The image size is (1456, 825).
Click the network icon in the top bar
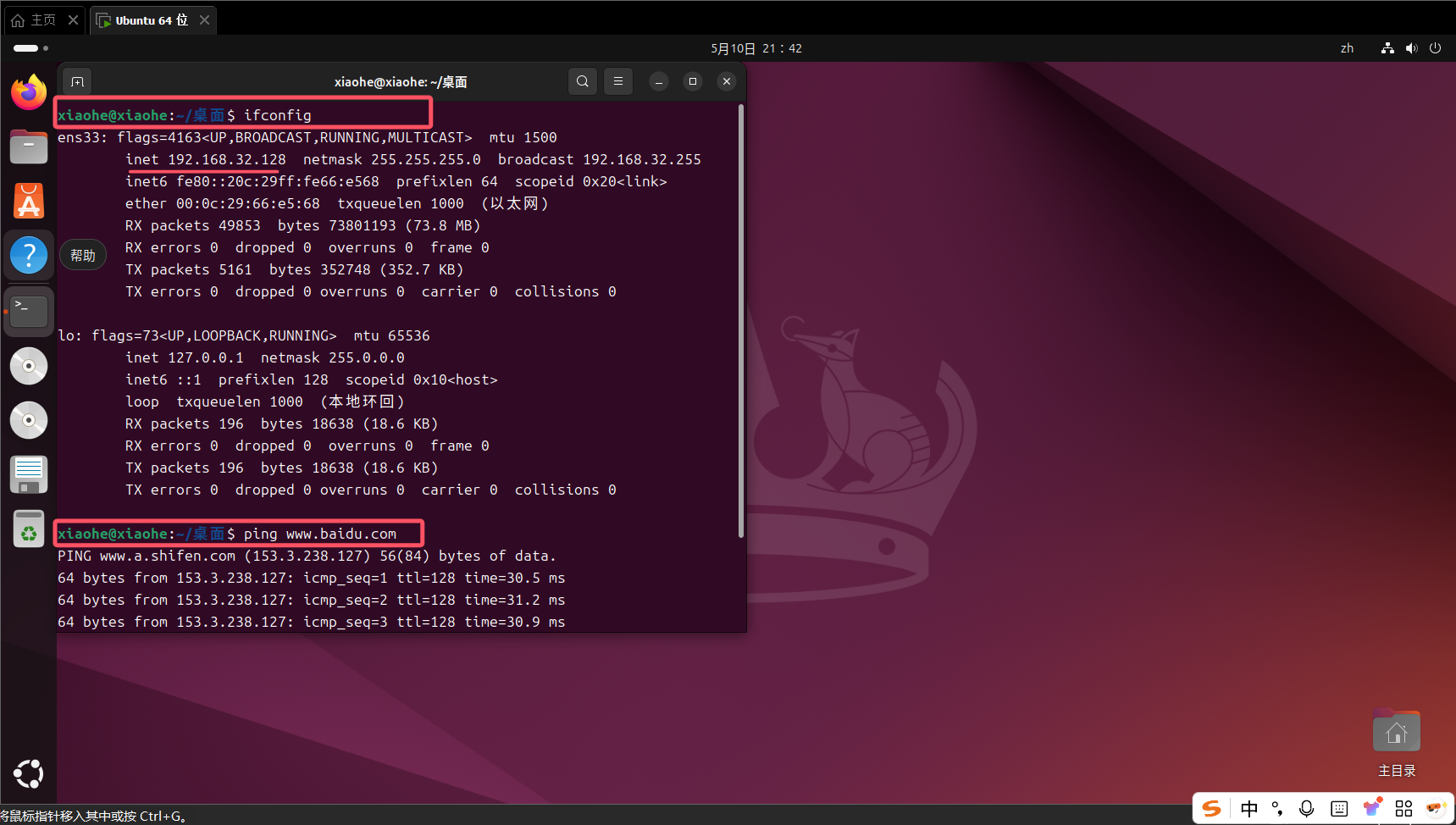tap(1387, 48)
